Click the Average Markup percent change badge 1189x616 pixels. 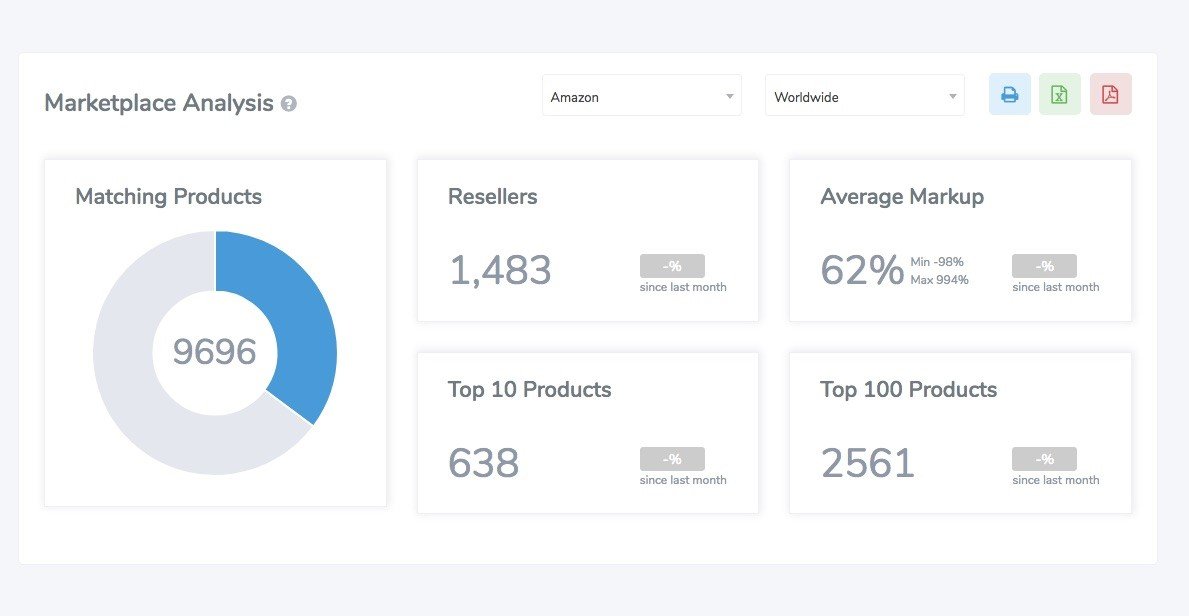pyautogui.click(x=1044, y=266)
